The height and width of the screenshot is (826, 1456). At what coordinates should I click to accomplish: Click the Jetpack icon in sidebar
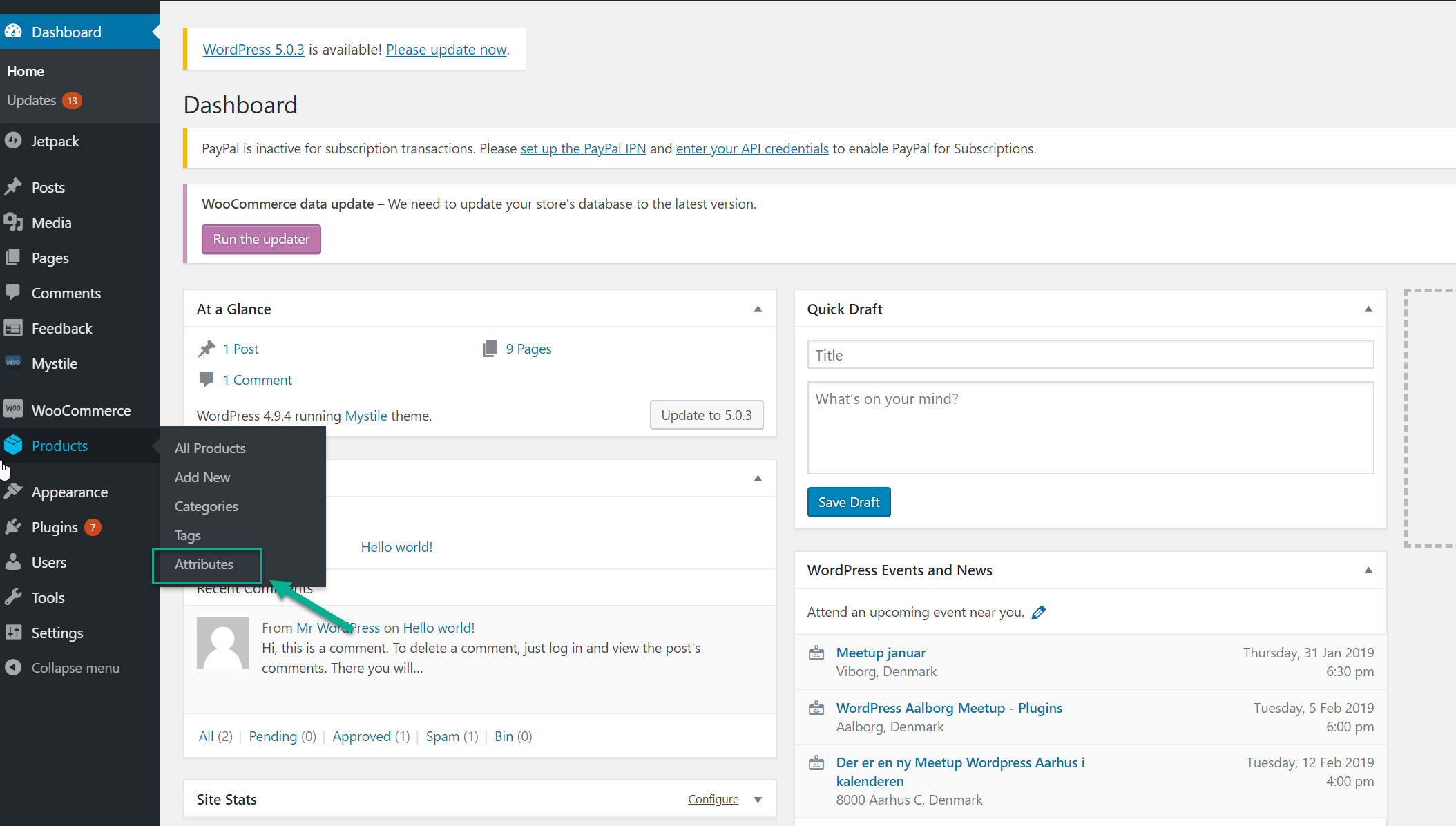pos(13,141)
